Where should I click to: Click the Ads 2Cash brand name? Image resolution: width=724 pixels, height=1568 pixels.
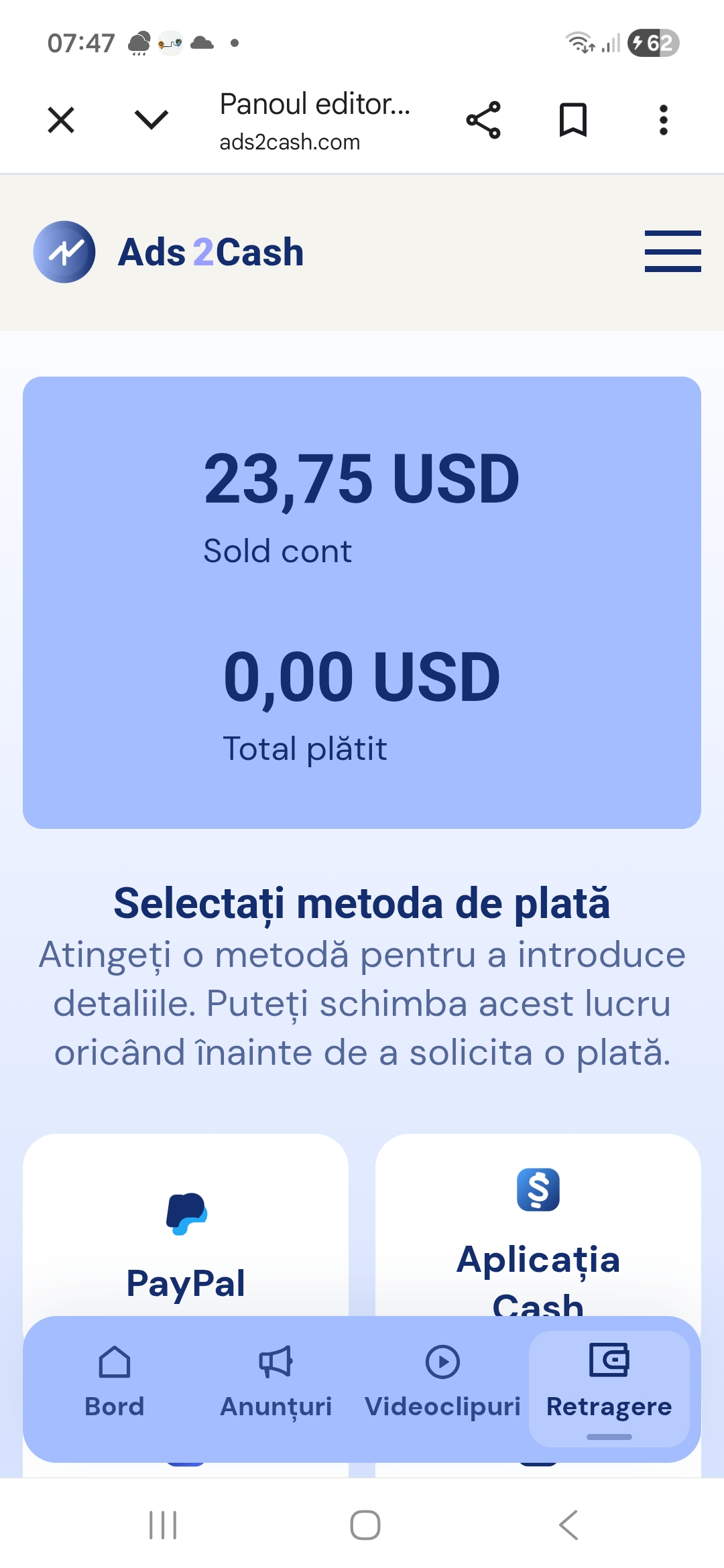210,253
